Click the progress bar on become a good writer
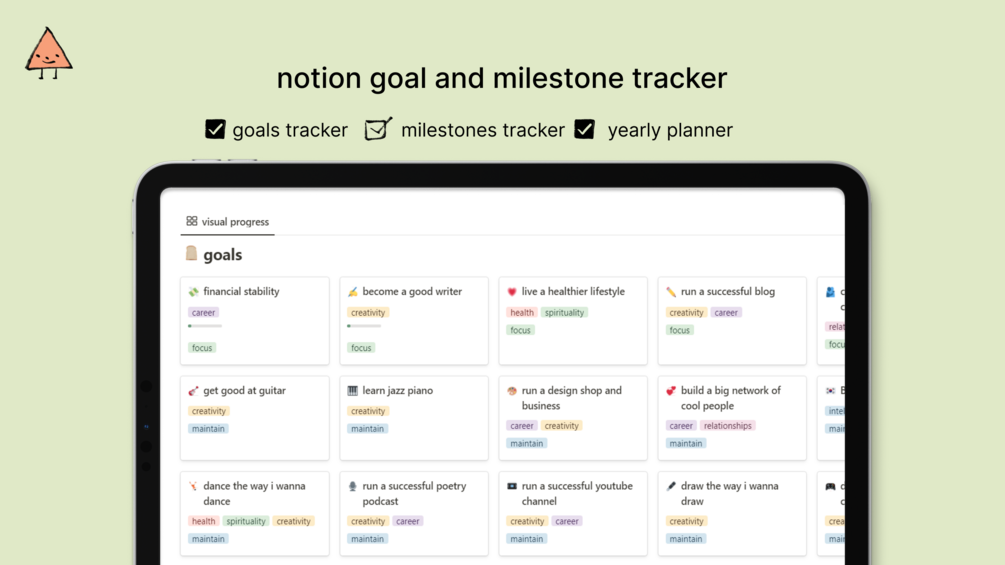The width and height of the screenshot is (1005, 565). [x=364, y=326]
